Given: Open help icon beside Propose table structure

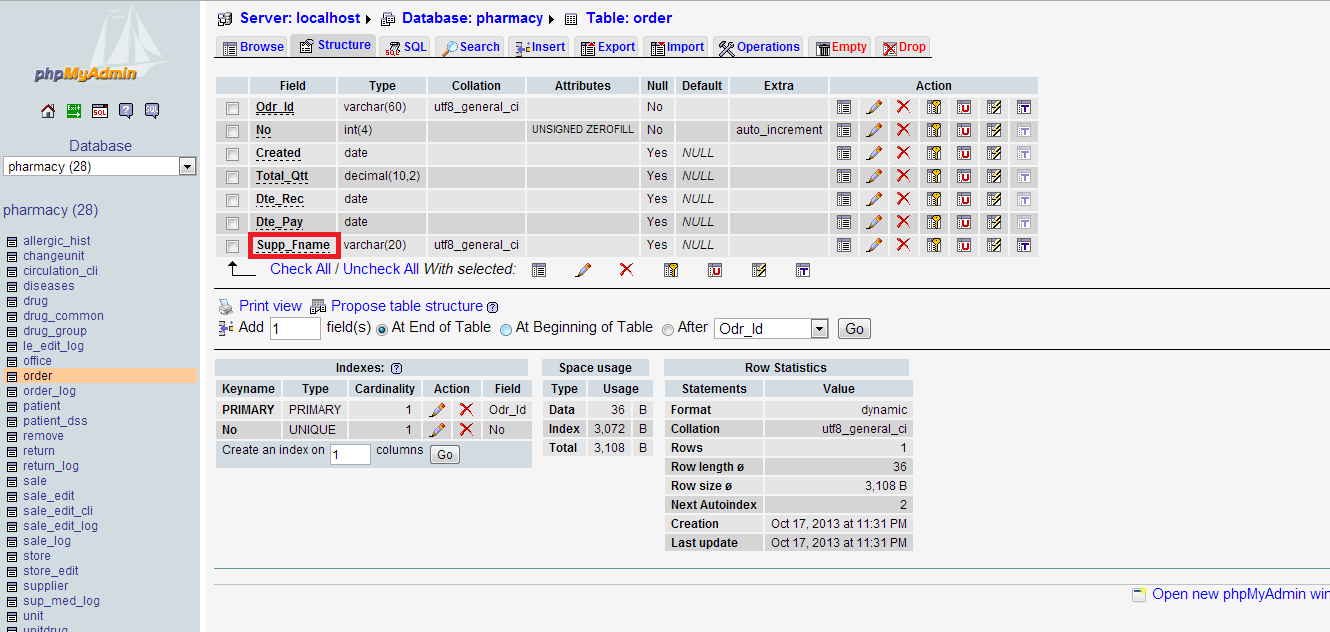Looking at the screenshot, I should [492, 307].
